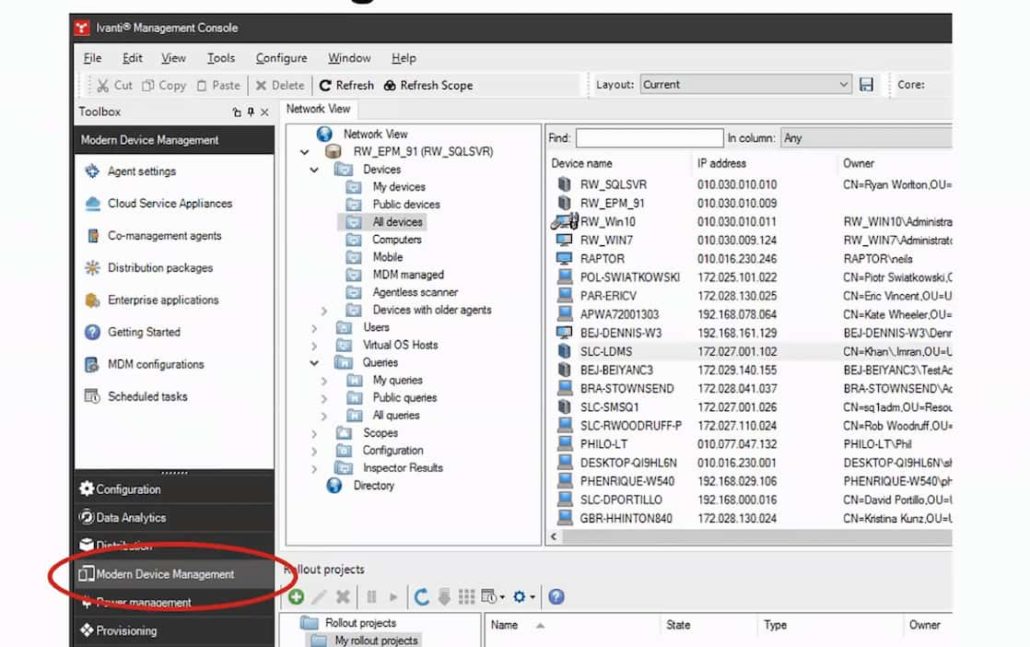Screen dimensions: 1030x647
Task: Close the Toolbox panel
Action: 265,112
